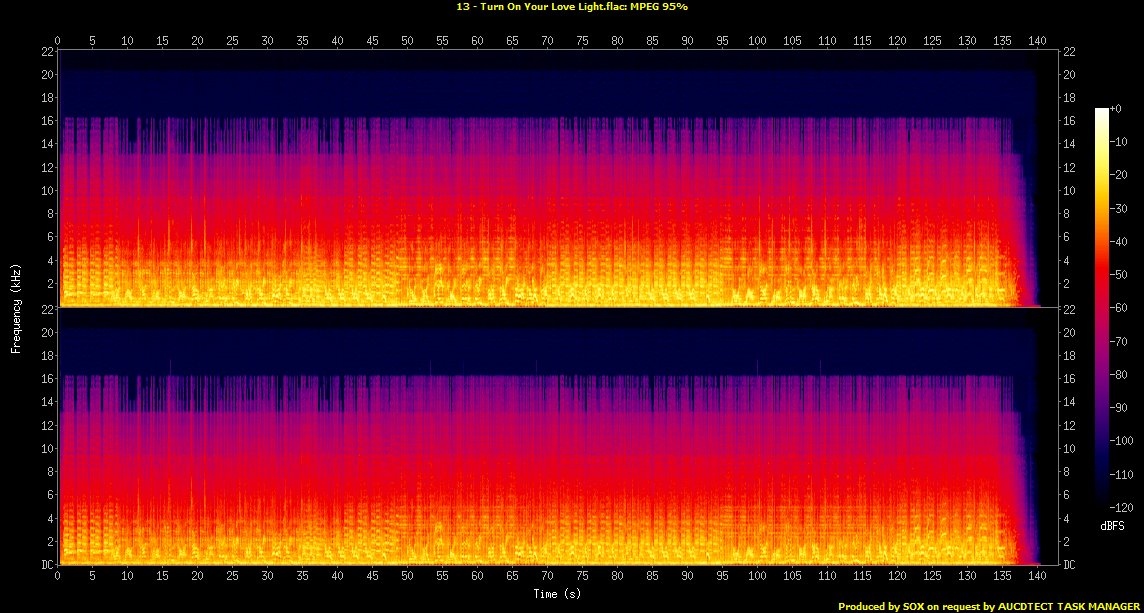Viewport: 1144px width, 613px height.
Task: Click the 16 kHz label on the upper channel's left axis
Action: 46,121
